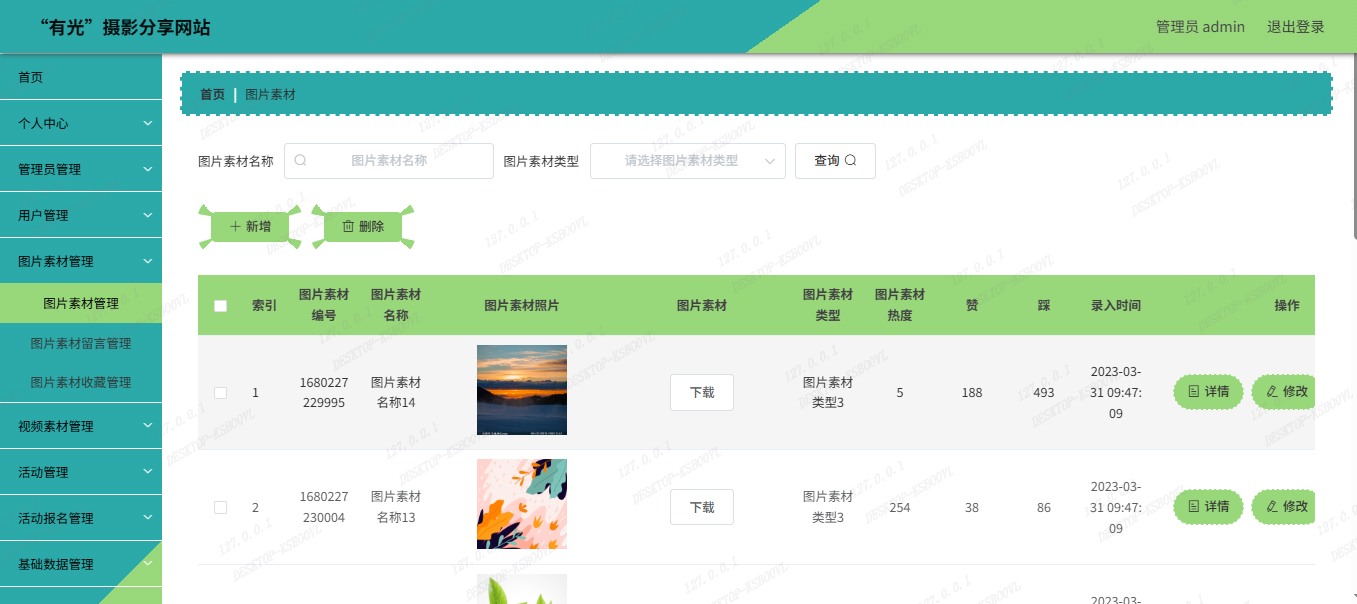Click the 修改 pencil icon in row 2
This screenshot has width=1357, height=604.
point(1272,507)
